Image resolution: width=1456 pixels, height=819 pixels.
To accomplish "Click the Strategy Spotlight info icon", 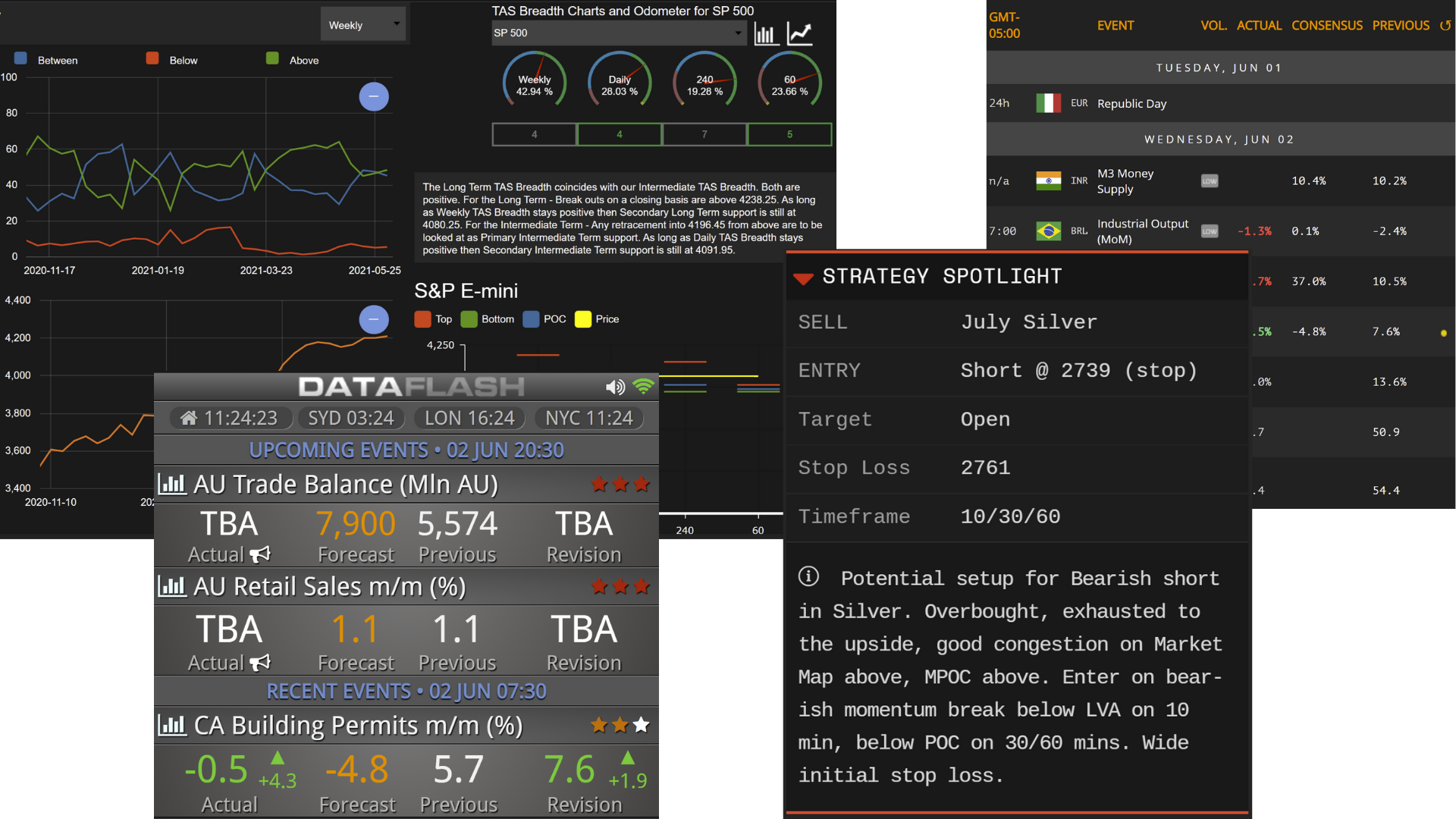I will 808,577.
